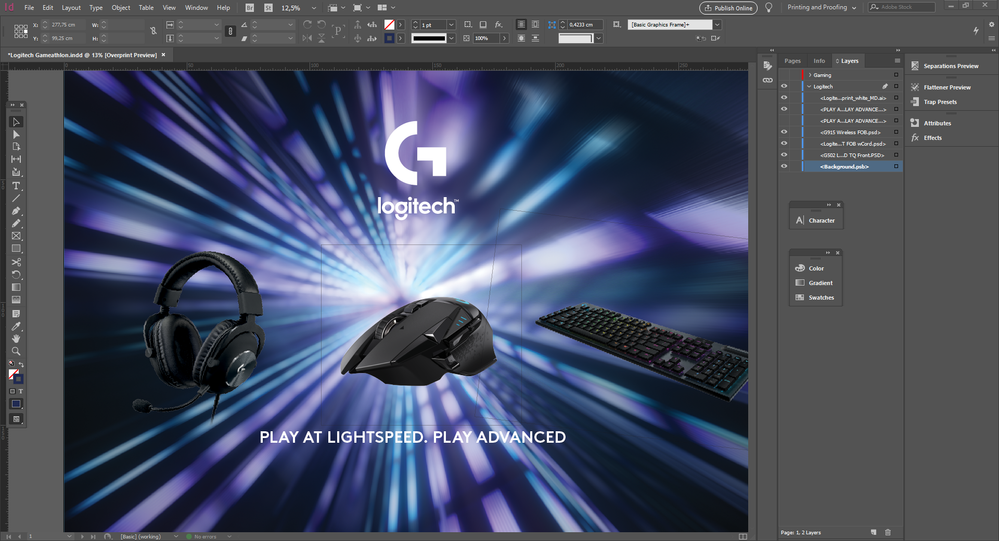Open Adobe Bridge via Br icon
The height and width of the screenshot is (541, 999).
pyautogui.click(x=250, y=8)
